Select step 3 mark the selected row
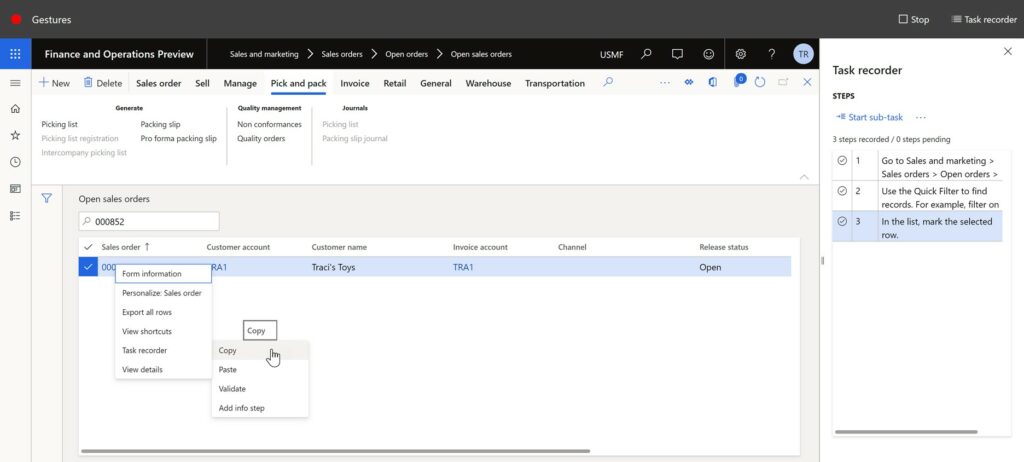The height and width of the screenshot is (462, 1024). 917,227
